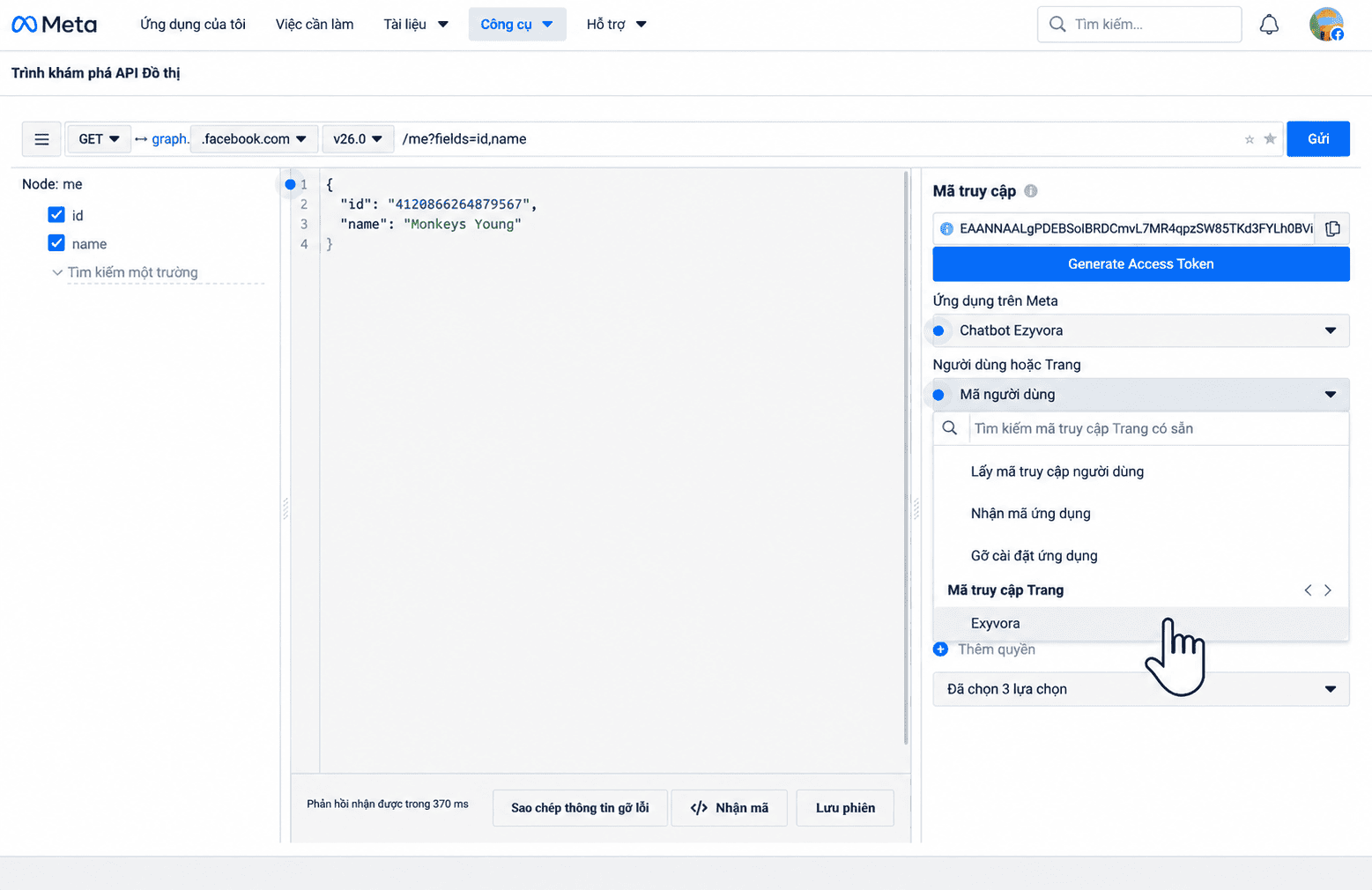Select the Exyvora page token

[x=1141, y=623]
